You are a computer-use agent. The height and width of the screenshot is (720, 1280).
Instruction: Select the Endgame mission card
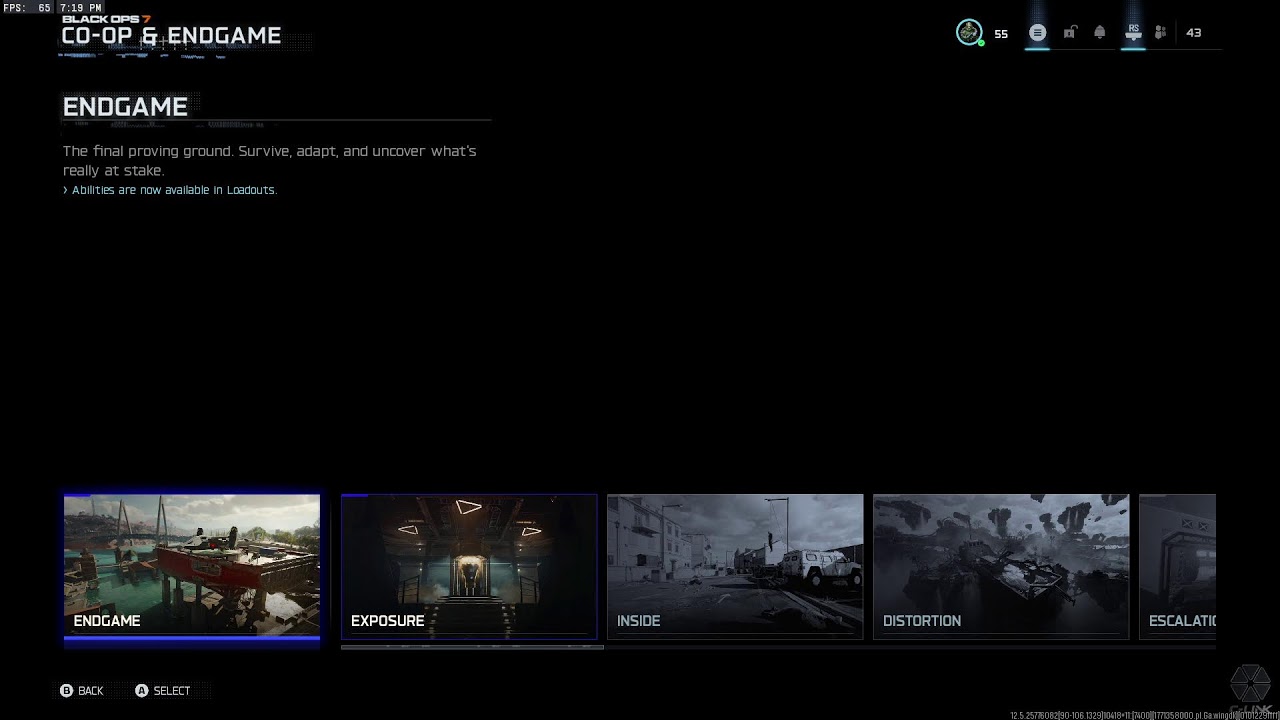tap(192, 566)
